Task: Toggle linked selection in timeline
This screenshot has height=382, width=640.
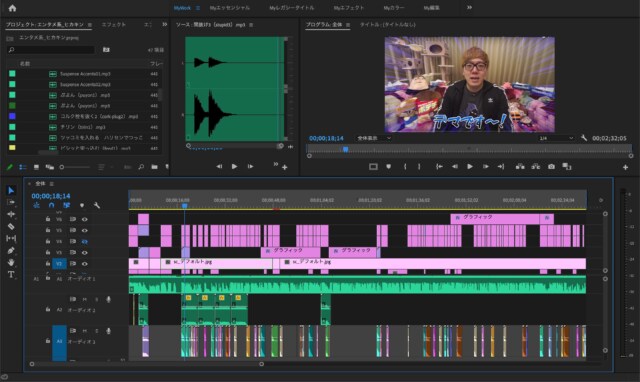Action: (67, 205)
